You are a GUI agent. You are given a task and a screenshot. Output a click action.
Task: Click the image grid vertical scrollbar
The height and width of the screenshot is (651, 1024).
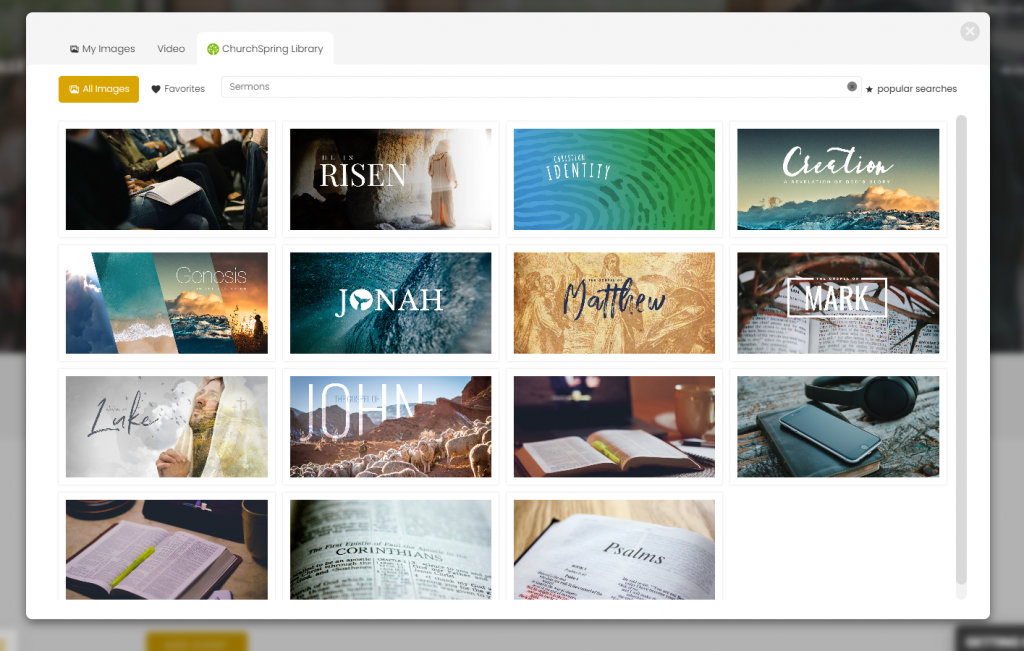click(961, 350)
